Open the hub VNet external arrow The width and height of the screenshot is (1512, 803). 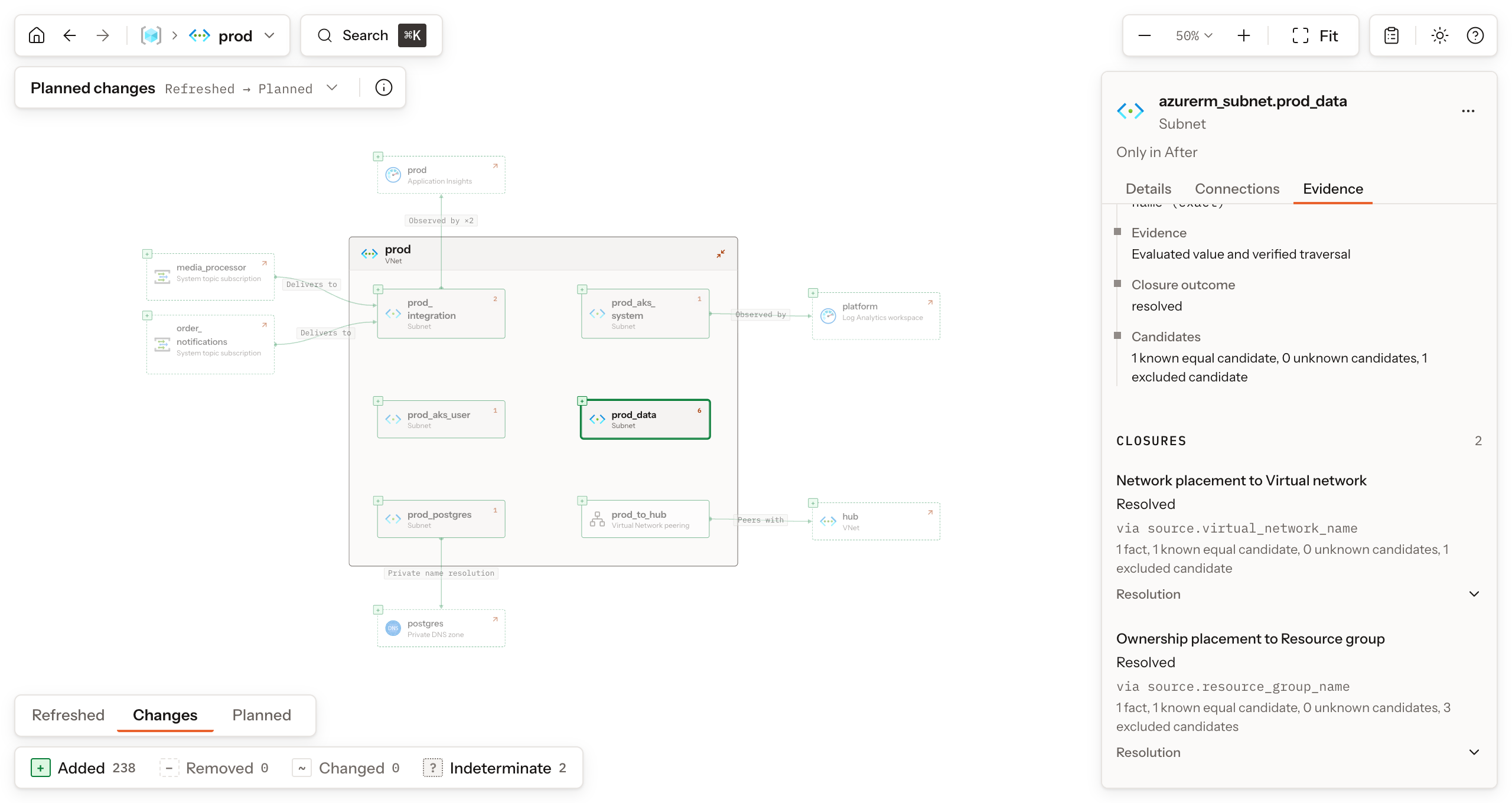930,513
